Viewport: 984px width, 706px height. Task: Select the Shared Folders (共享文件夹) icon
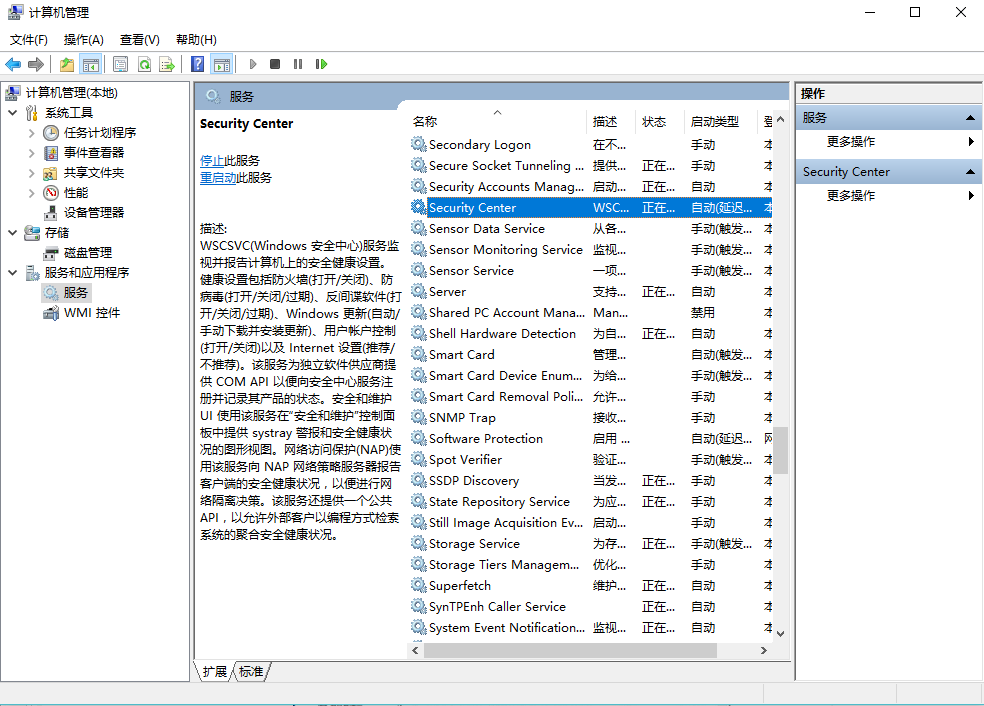pos(51,173)
